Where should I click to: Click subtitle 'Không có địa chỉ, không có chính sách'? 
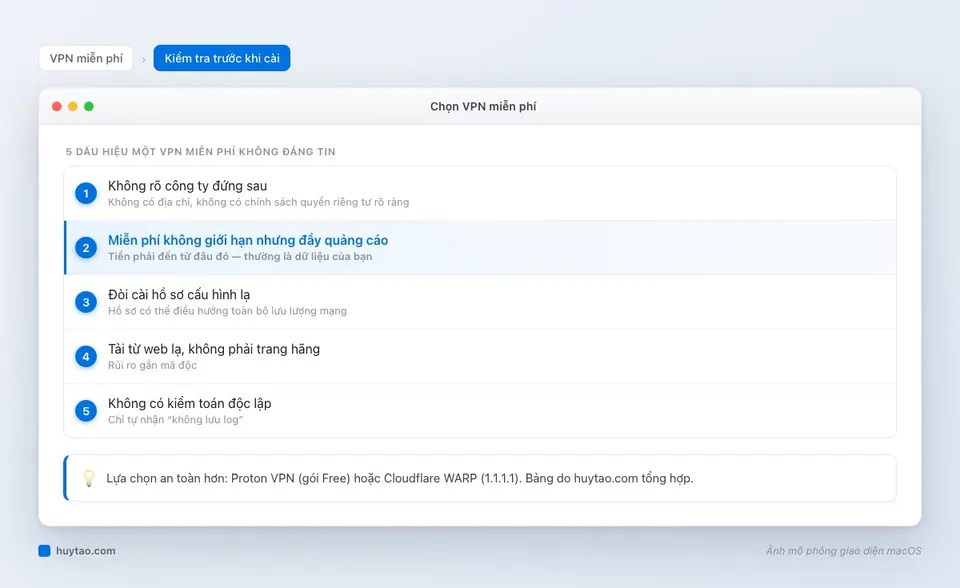pyautogui.click(x=258, y=202)
